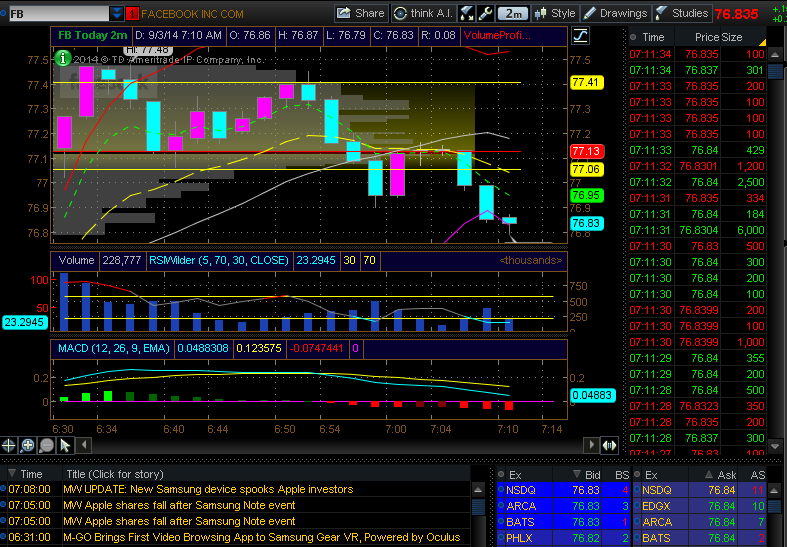This screenshot has width=787, height=547.
Task: Click the gear dot beside Time header
Action: click(x=633, y=37)
